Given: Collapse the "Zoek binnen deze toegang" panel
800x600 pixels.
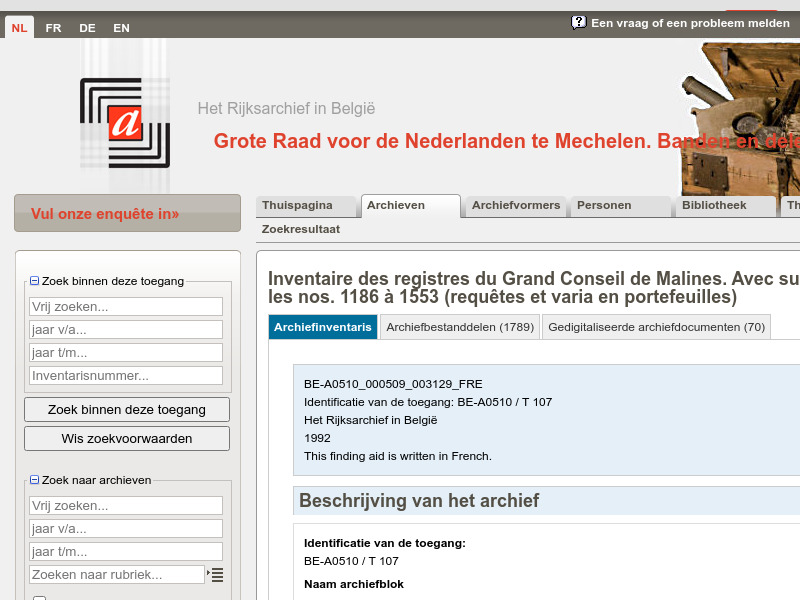Looking at the screenshot, I should coord(34,281).
